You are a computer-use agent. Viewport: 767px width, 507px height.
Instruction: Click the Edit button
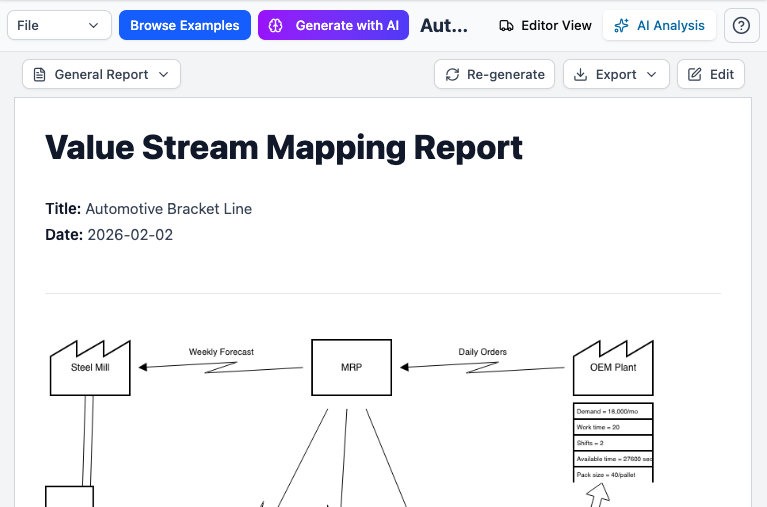pyautogui.click(x=710, y=74)
